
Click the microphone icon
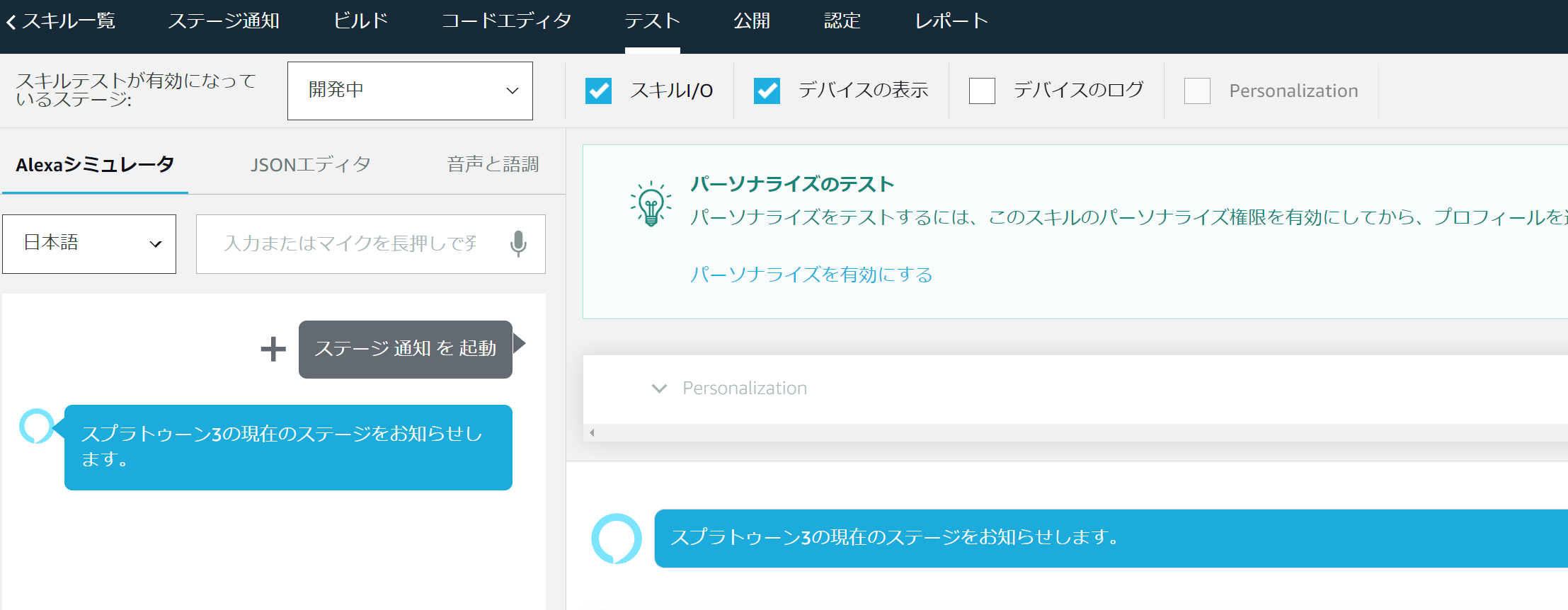tap(518, 244)
